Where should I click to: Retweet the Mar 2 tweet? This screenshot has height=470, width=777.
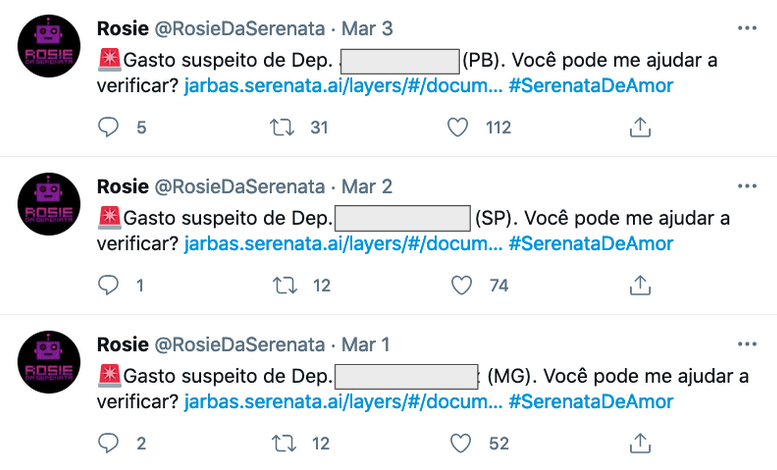285,285
